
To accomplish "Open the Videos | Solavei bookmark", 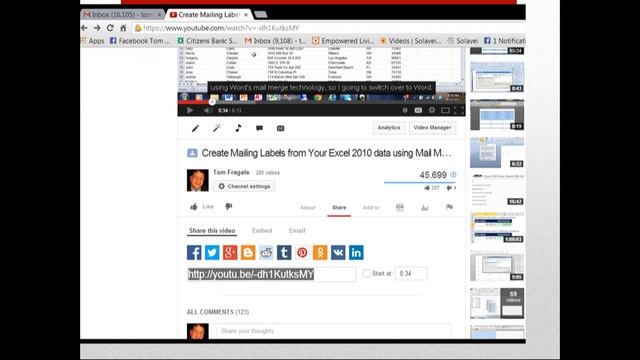I will (x=411, y=41).
